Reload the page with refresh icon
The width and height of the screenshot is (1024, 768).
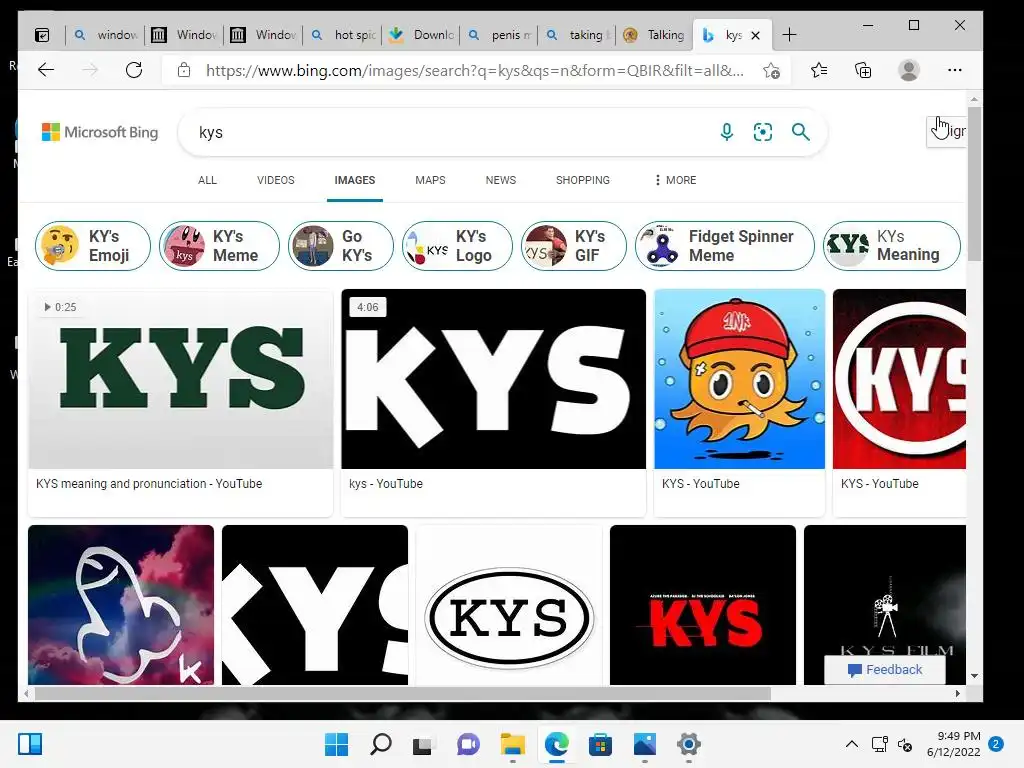134,70
